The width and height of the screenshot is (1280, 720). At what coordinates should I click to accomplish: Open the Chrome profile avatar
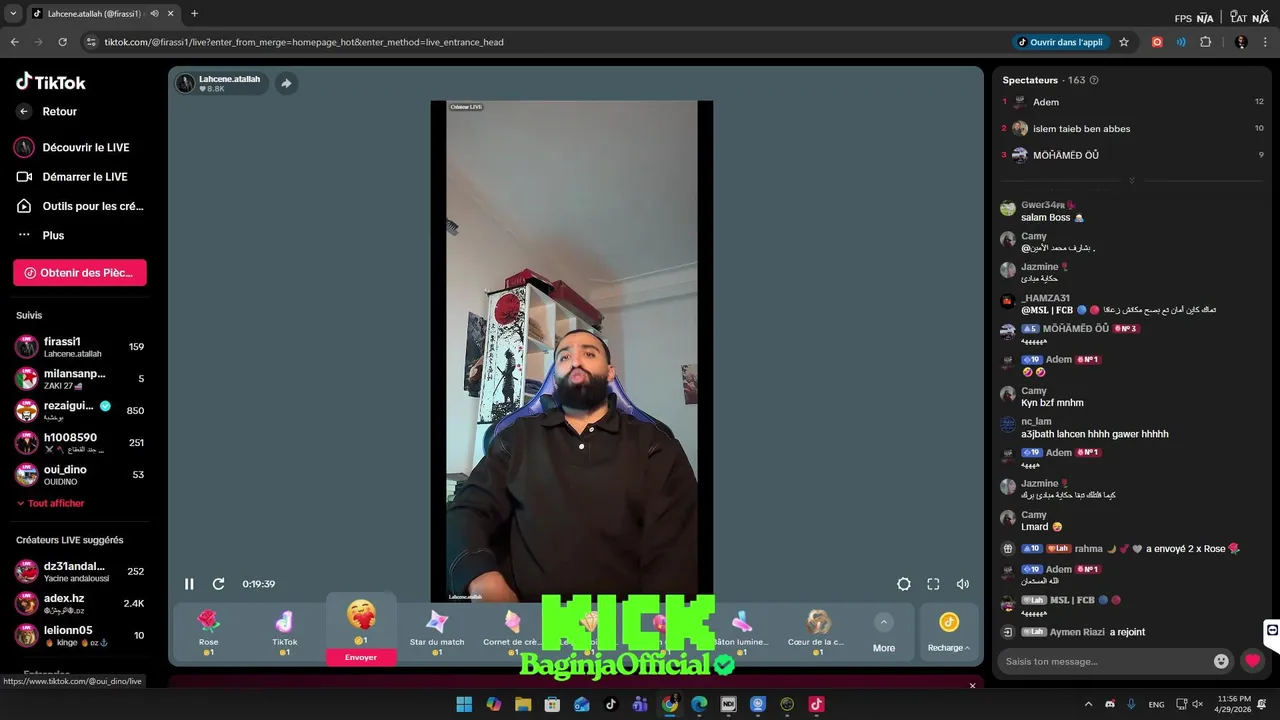(1241, 42)
